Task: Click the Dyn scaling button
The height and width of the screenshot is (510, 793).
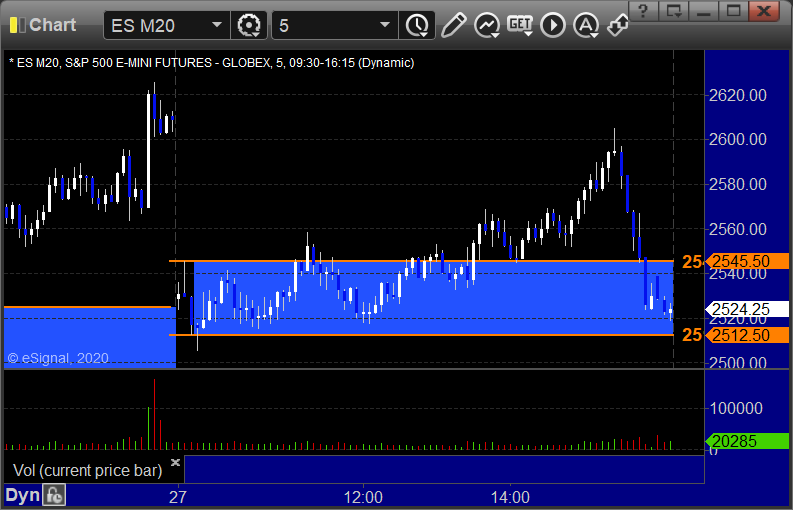Action: [x=22, y=495]
